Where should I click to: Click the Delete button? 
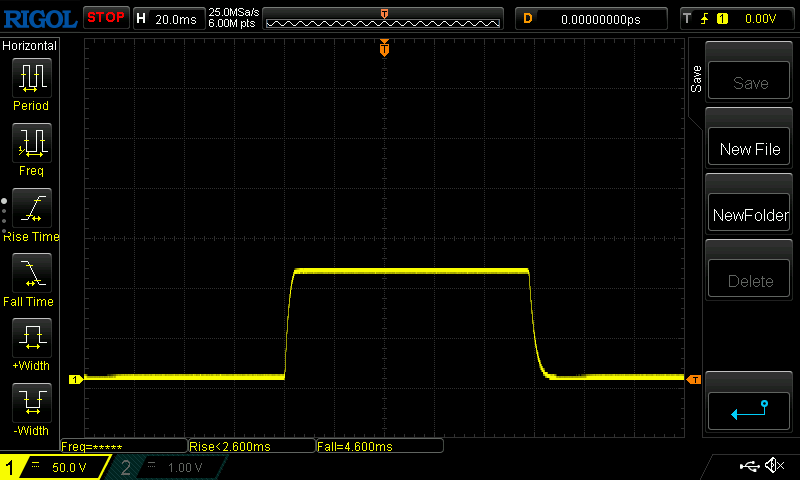pos(748,279)
